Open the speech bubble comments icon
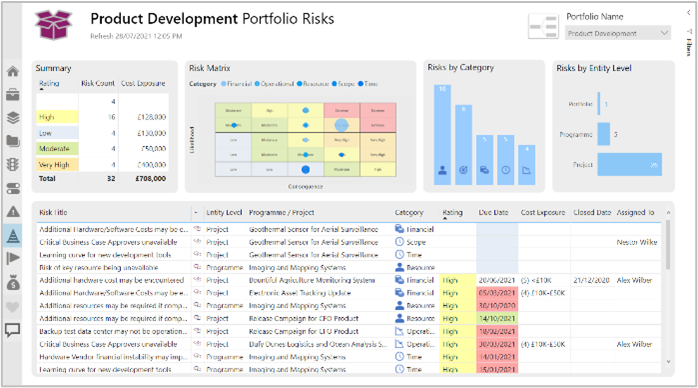 coord(13,330)
